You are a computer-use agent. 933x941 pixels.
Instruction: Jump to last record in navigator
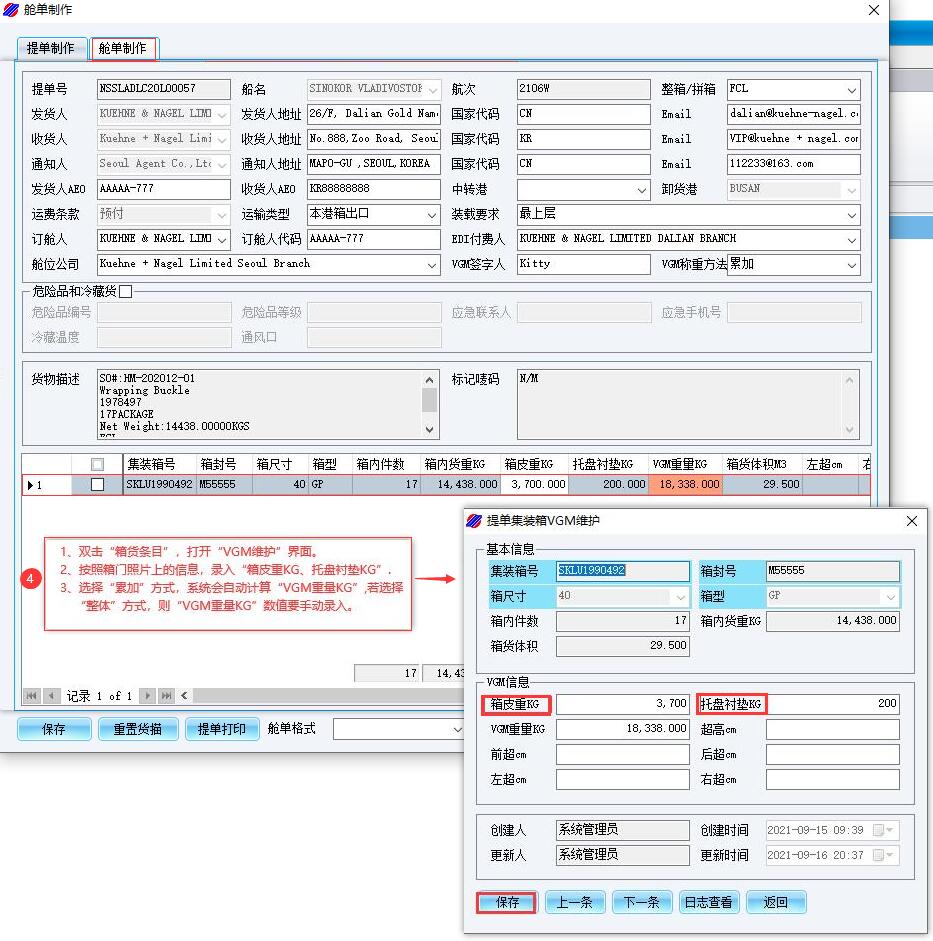(x=166, y=696)
